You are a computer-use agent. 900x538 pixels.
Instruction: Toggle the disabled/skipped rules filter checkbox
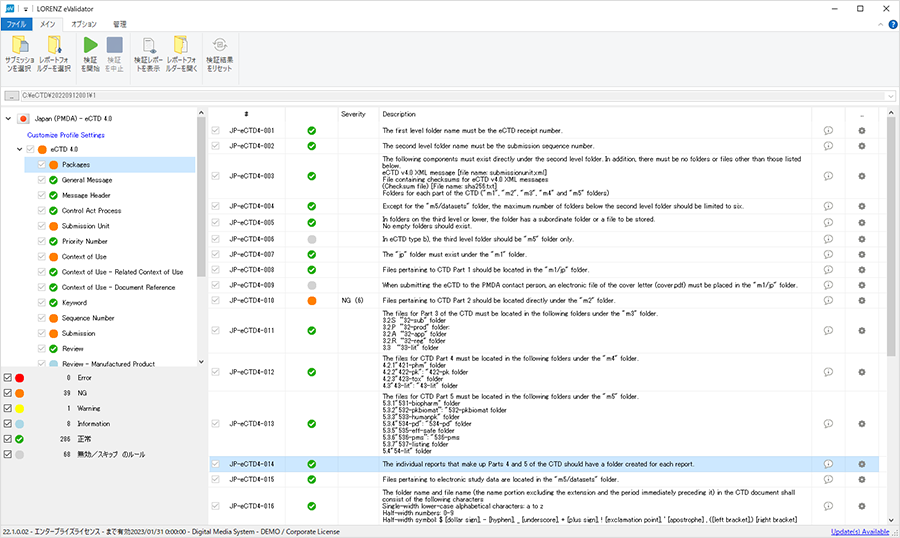click(7, 454)
